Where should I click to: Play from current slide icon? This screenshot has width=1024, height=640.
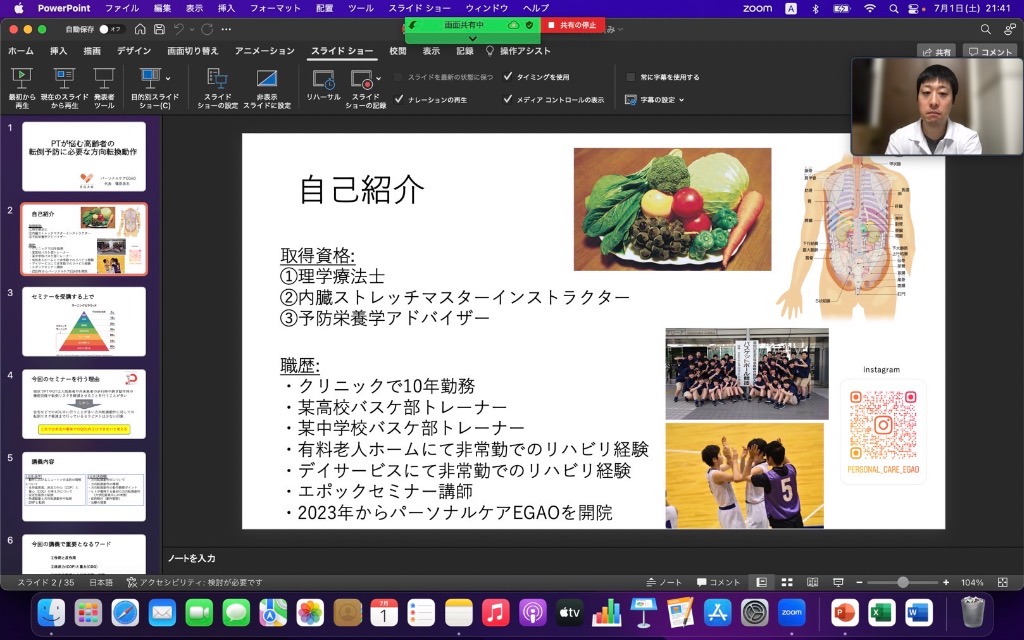coord(64,80)
